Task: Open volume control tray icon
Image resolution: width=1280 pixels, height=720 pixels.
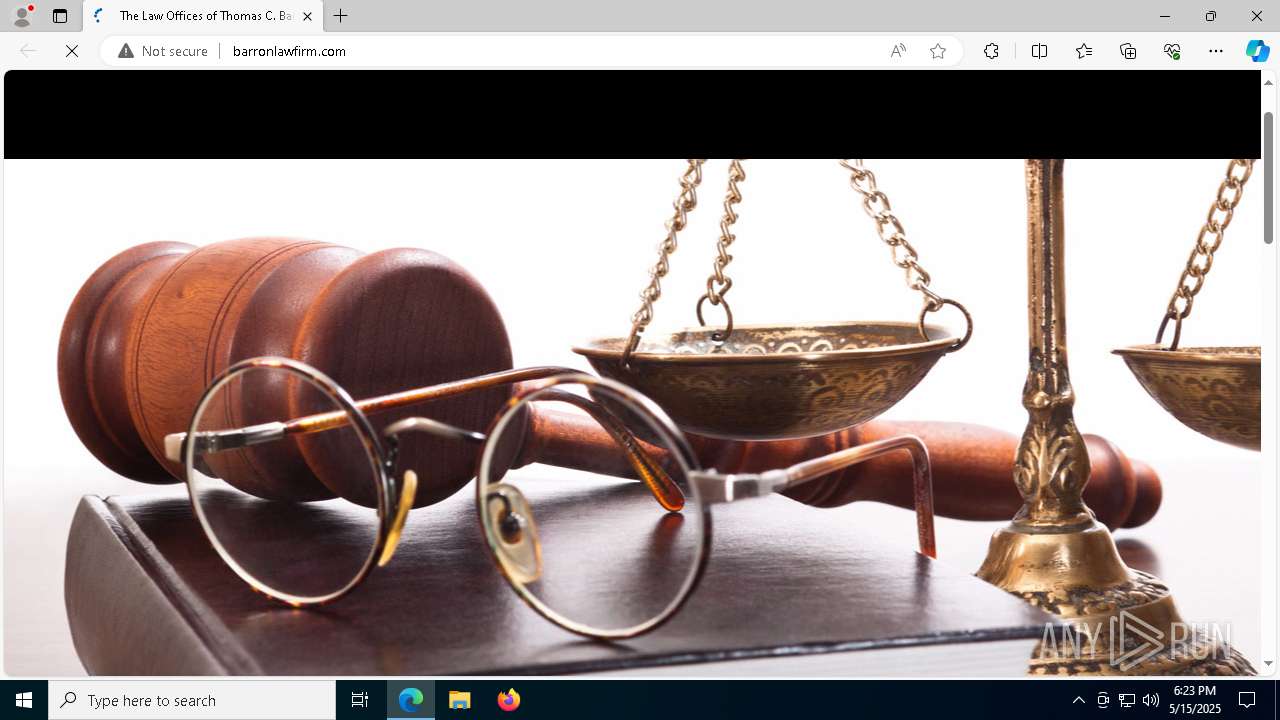Action: point(1151,700)
